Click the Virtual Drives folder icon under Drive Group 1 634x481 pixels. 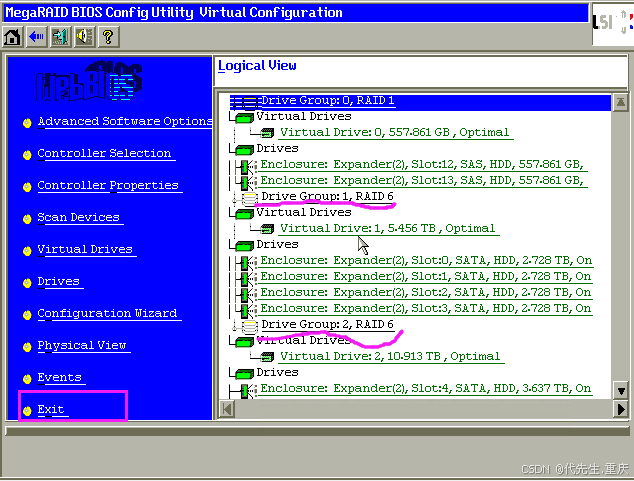point(244,214)
